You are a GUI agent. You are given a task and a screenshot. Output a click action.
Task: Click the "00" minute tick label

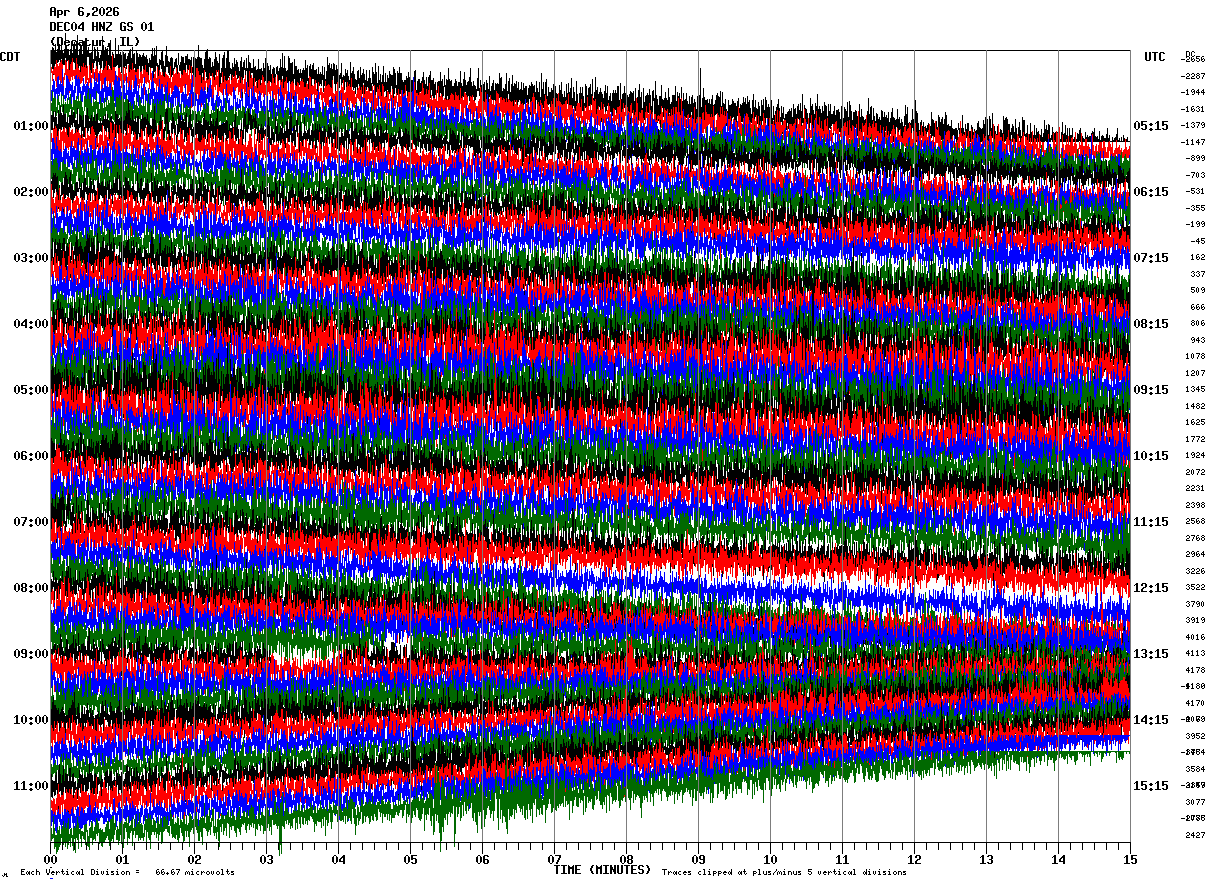tap(51, 859)
